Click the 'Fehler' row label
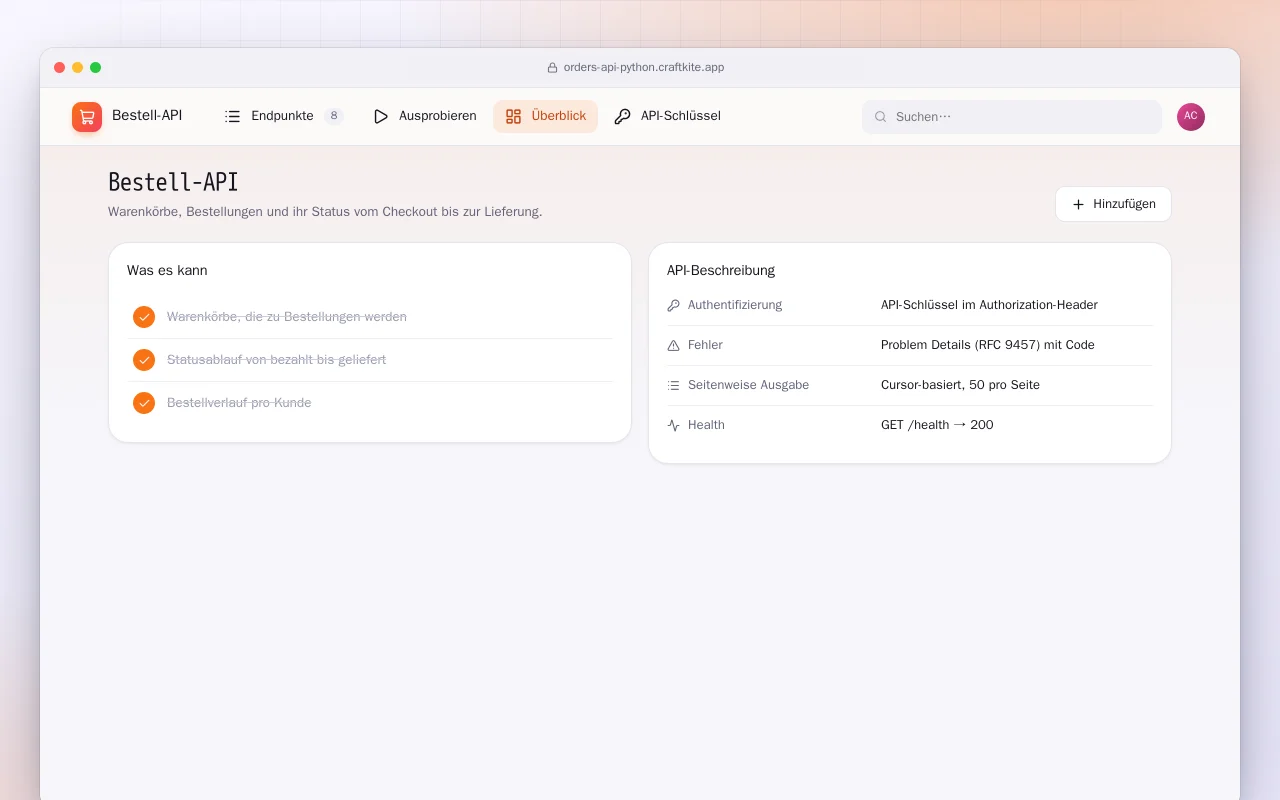The width and height of the screenshot is (1280, 800). (705, 345)
